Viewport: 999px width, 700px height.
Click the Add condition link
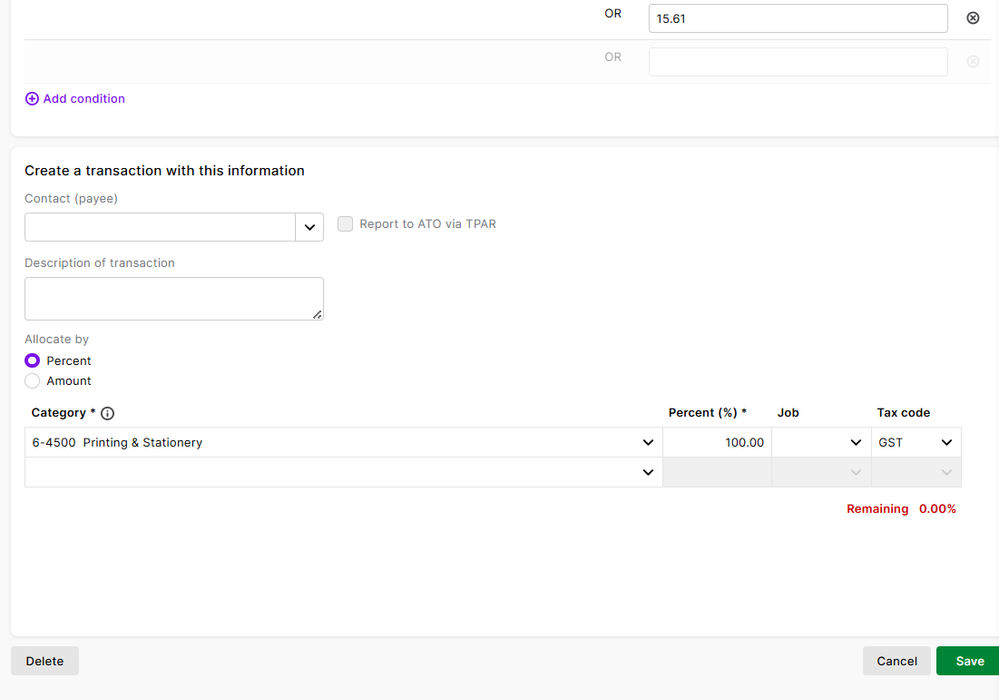[84, 99]
